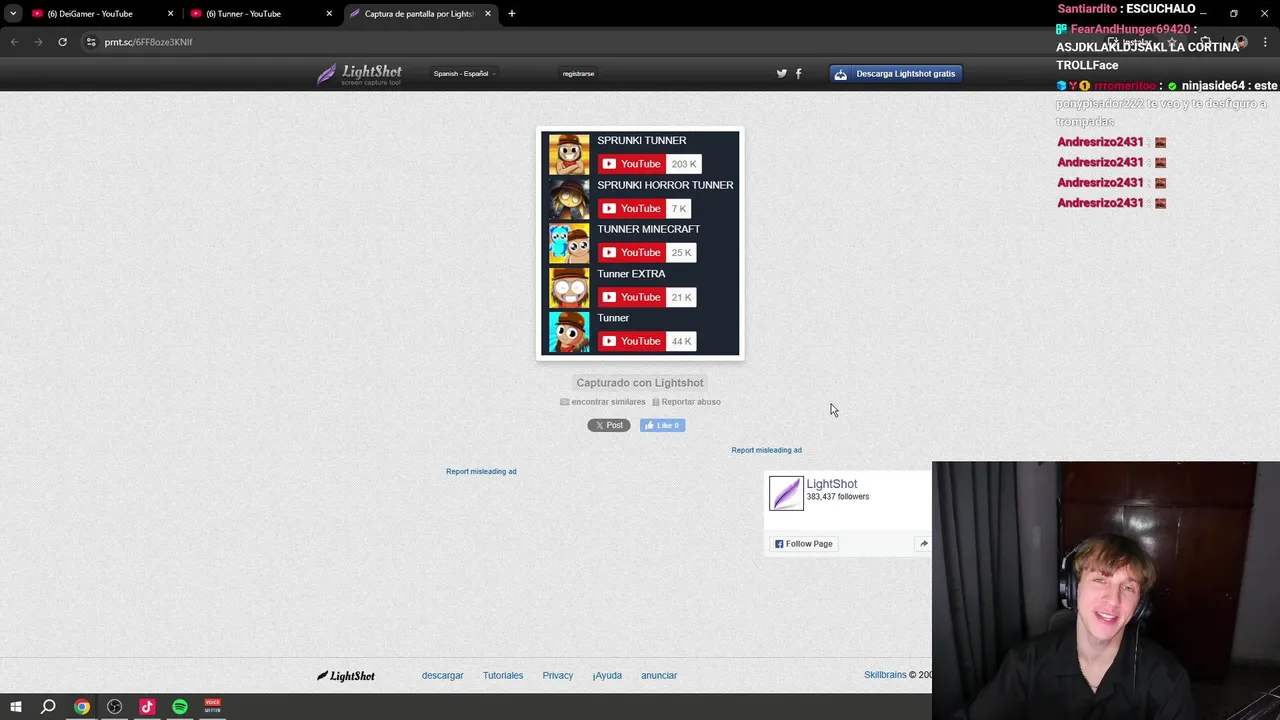
Task: Click the Tunner channel avatar
Action: [569, 332]
